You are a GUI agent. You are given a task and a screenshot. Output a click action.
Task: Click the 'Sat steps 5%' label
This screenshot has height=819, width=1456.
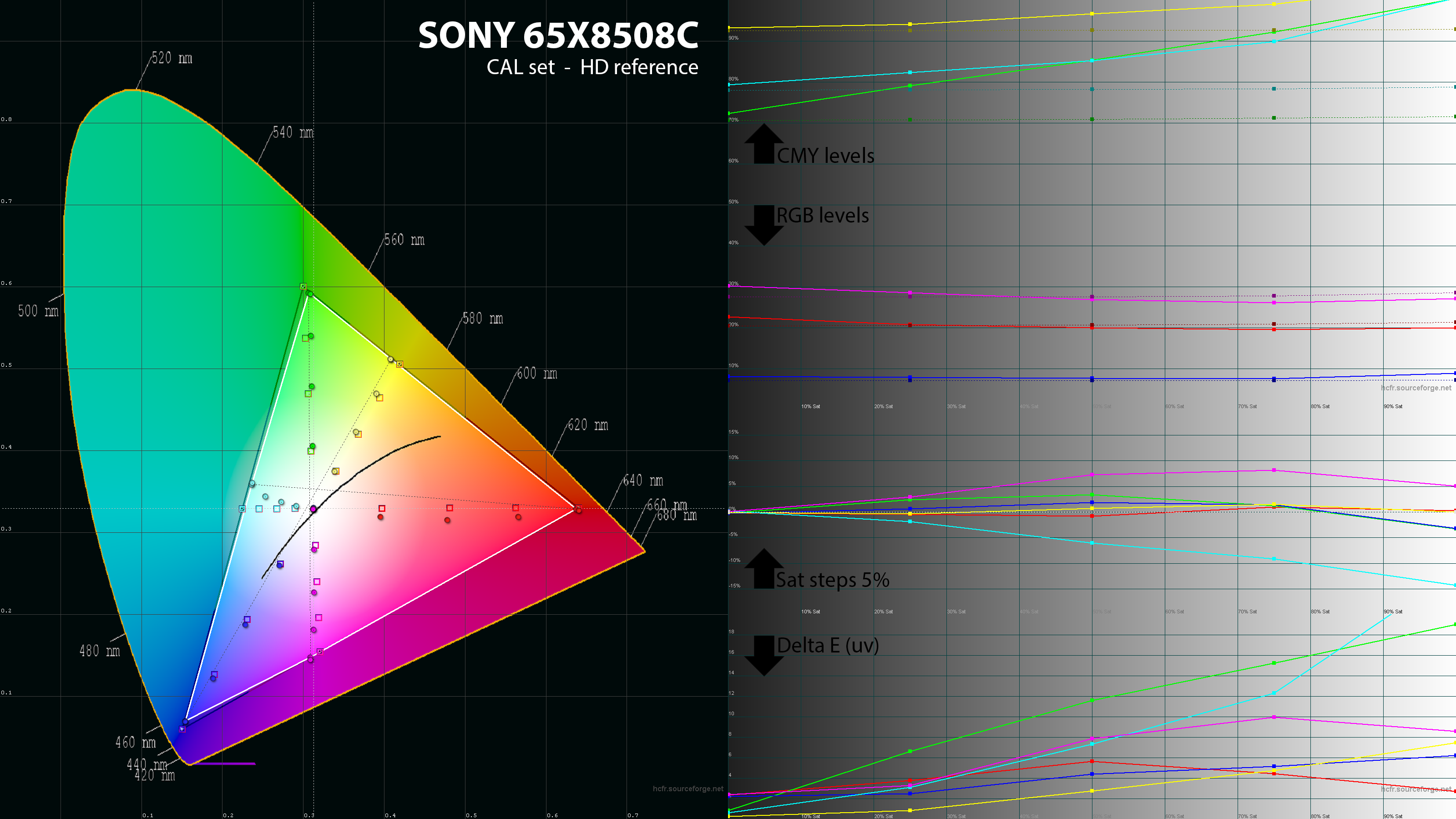click(833, 580)
